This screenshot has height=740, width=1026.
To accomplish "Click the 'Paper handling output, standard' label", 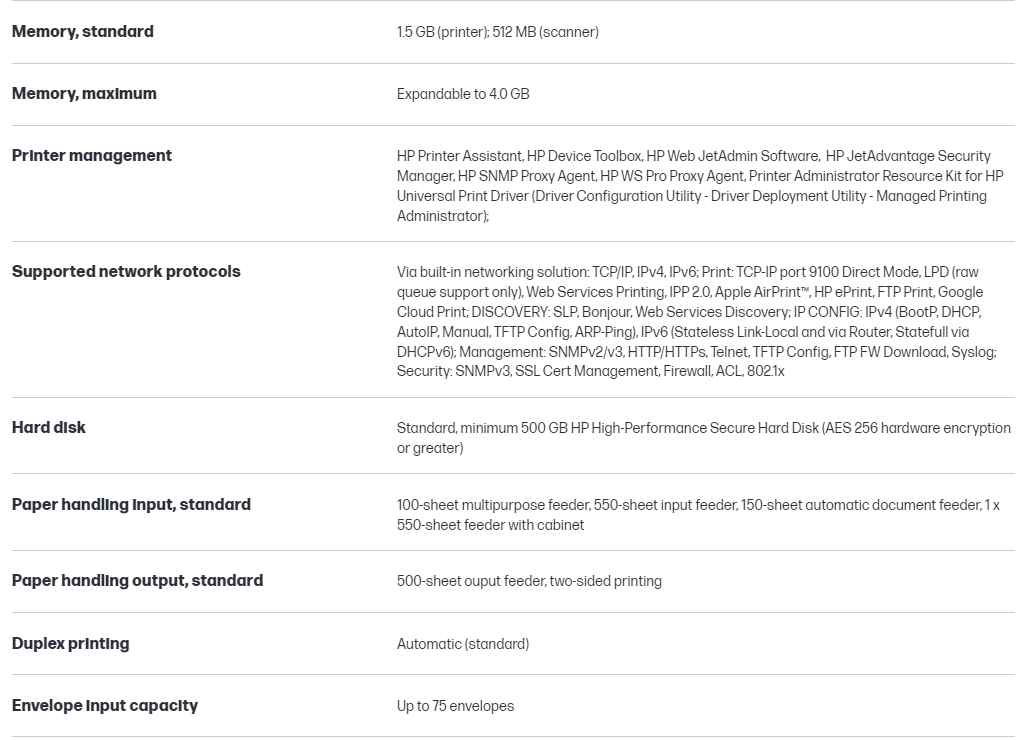I will (x=137, y=581).
